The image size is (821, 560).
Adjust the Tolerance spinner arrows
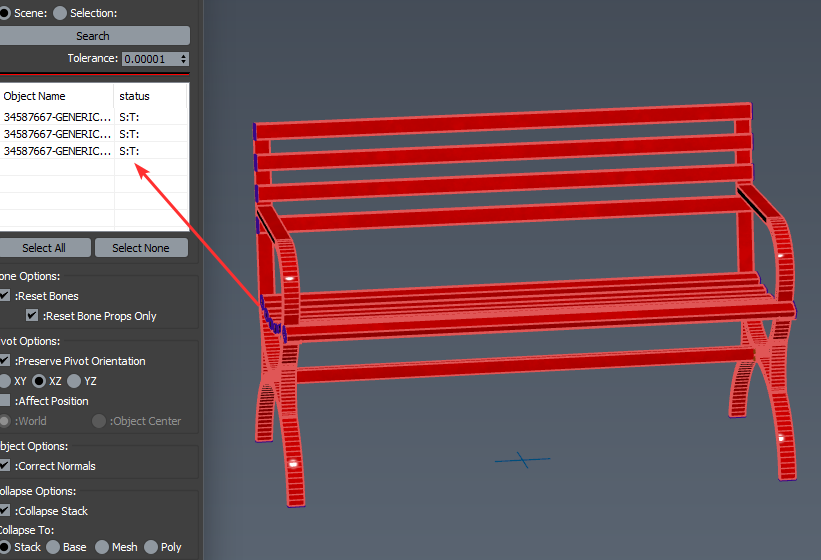[x=184, y=59]
